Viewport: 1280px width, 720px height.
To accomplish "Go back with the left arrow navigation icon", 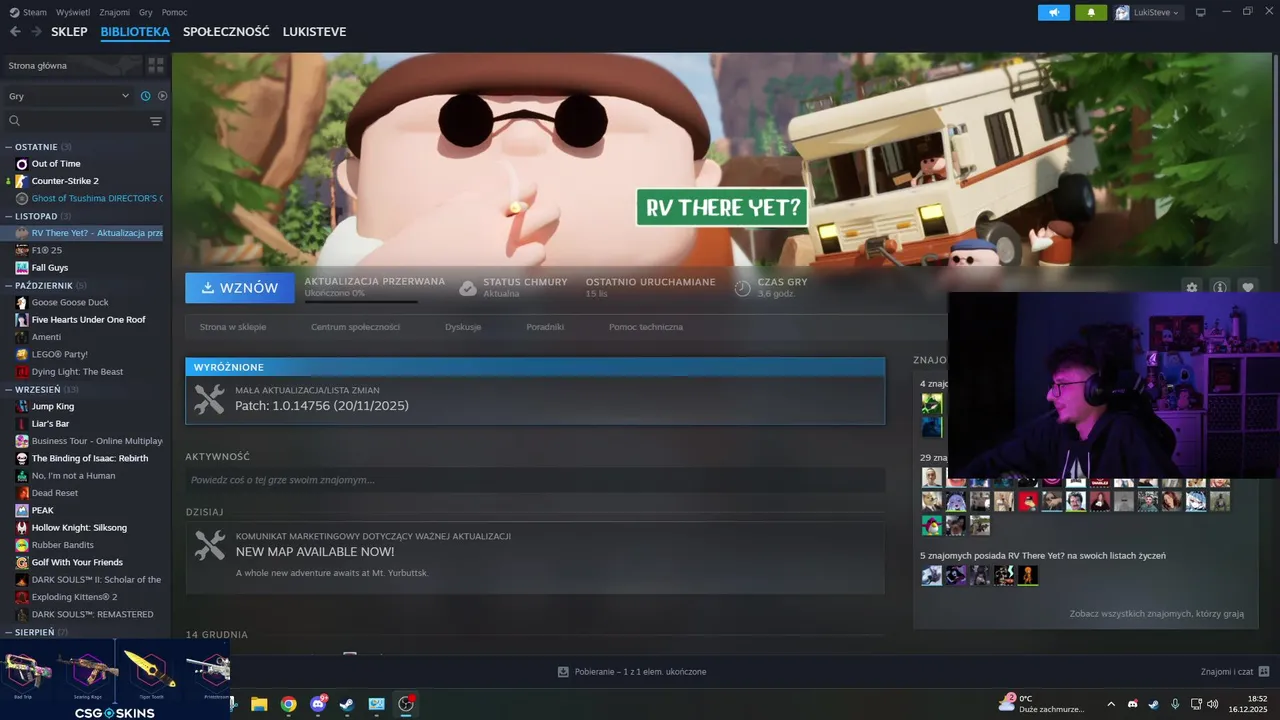I will click(x=15, y=32).
